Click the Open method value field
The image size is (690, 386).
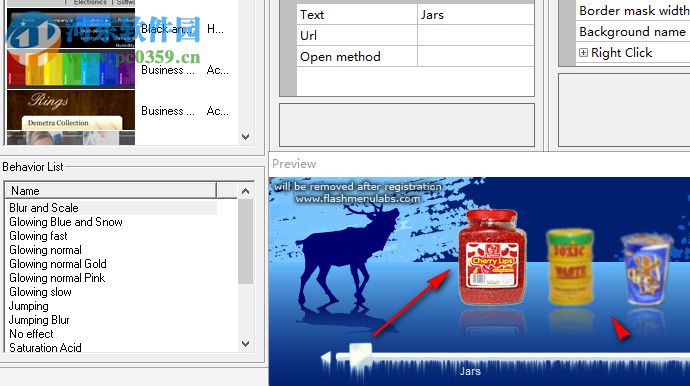(x=475, y=56)
